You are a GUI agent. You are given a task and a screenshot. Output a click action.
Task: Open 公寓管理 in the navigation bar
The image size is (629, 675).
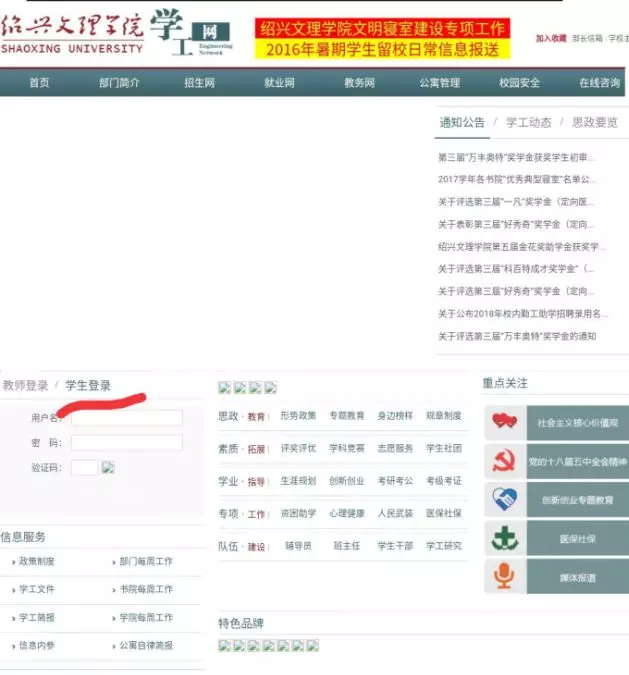pyautogui.click(x=440, y=83)
